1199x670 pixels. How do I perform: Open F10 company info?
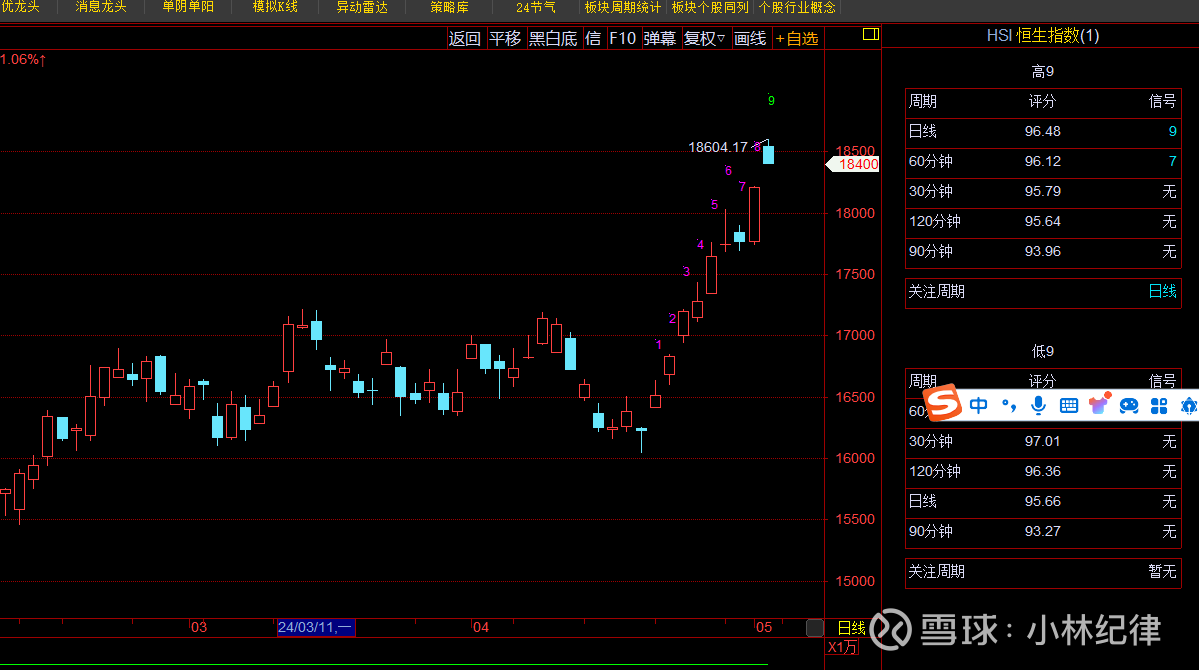(x=622, y=39)
